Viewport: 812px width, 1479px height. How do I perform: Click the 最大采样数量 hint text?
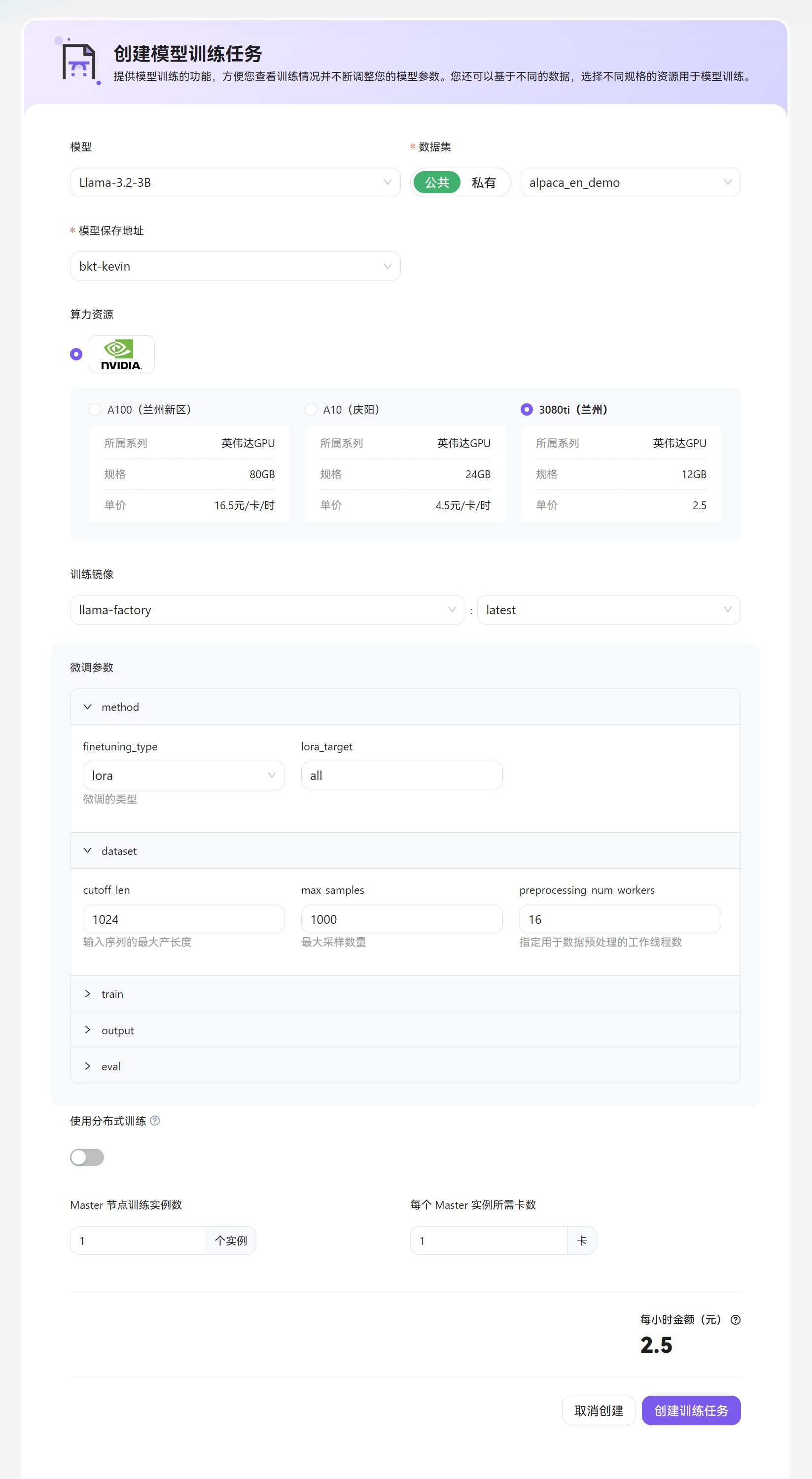(x=334, y=942)
